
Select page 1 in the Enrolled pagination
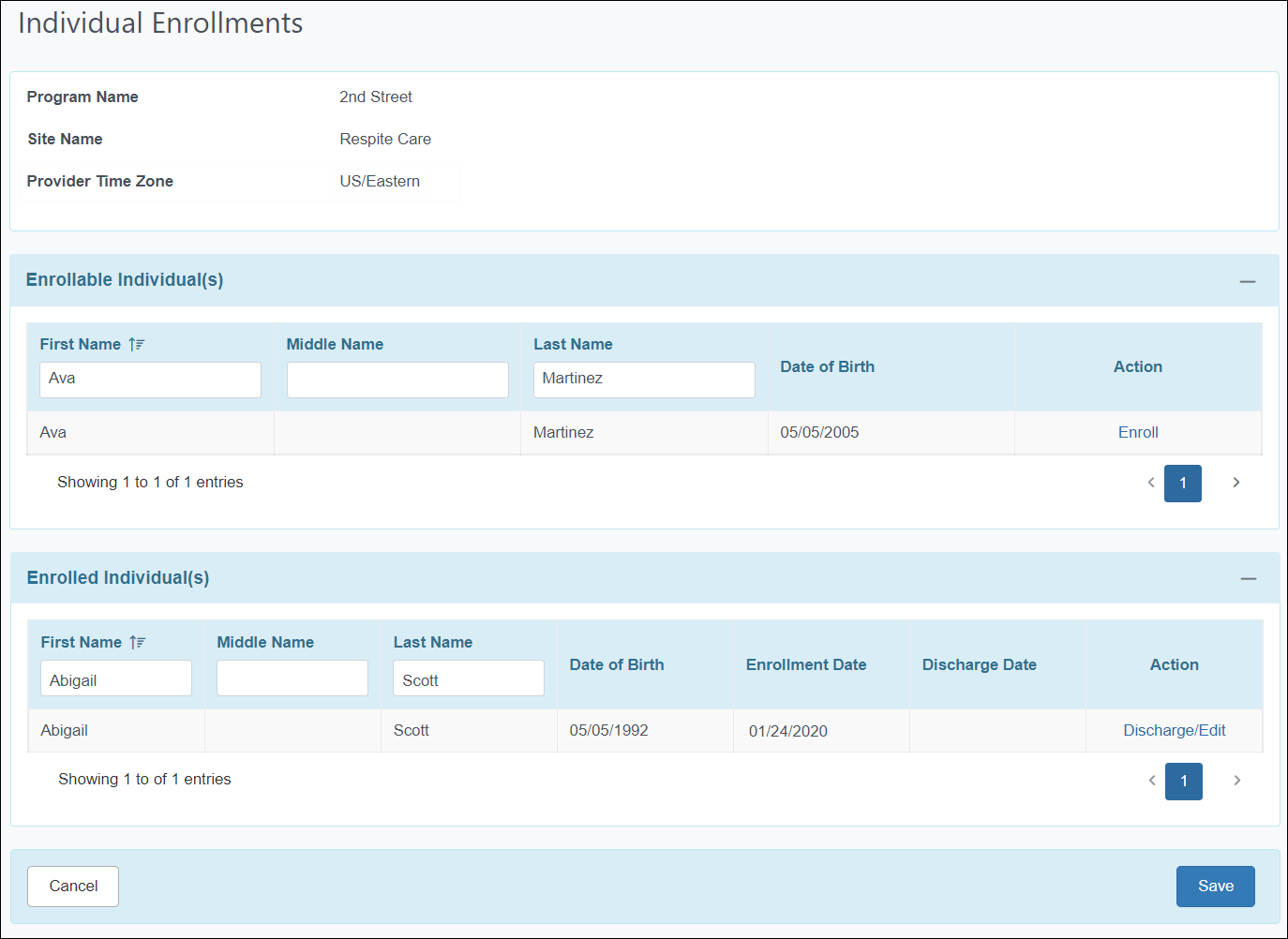click(x=1183, y=781)
